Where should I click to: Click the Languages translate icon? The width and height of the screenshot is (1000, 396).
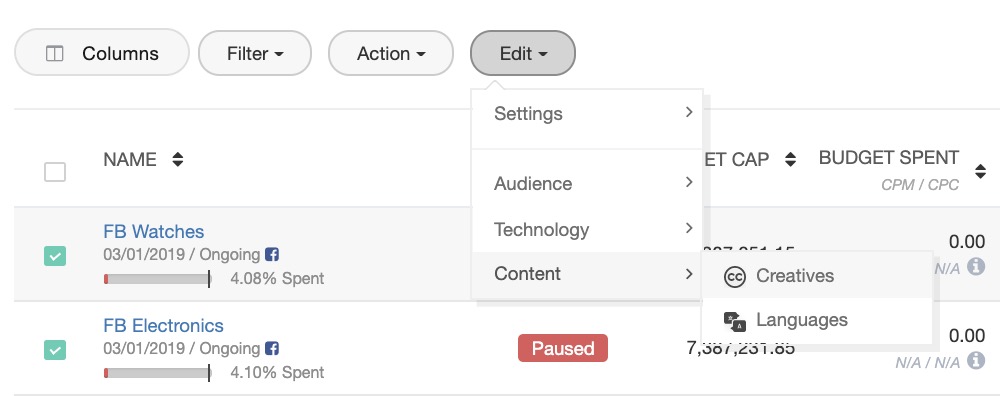point(735,321)
